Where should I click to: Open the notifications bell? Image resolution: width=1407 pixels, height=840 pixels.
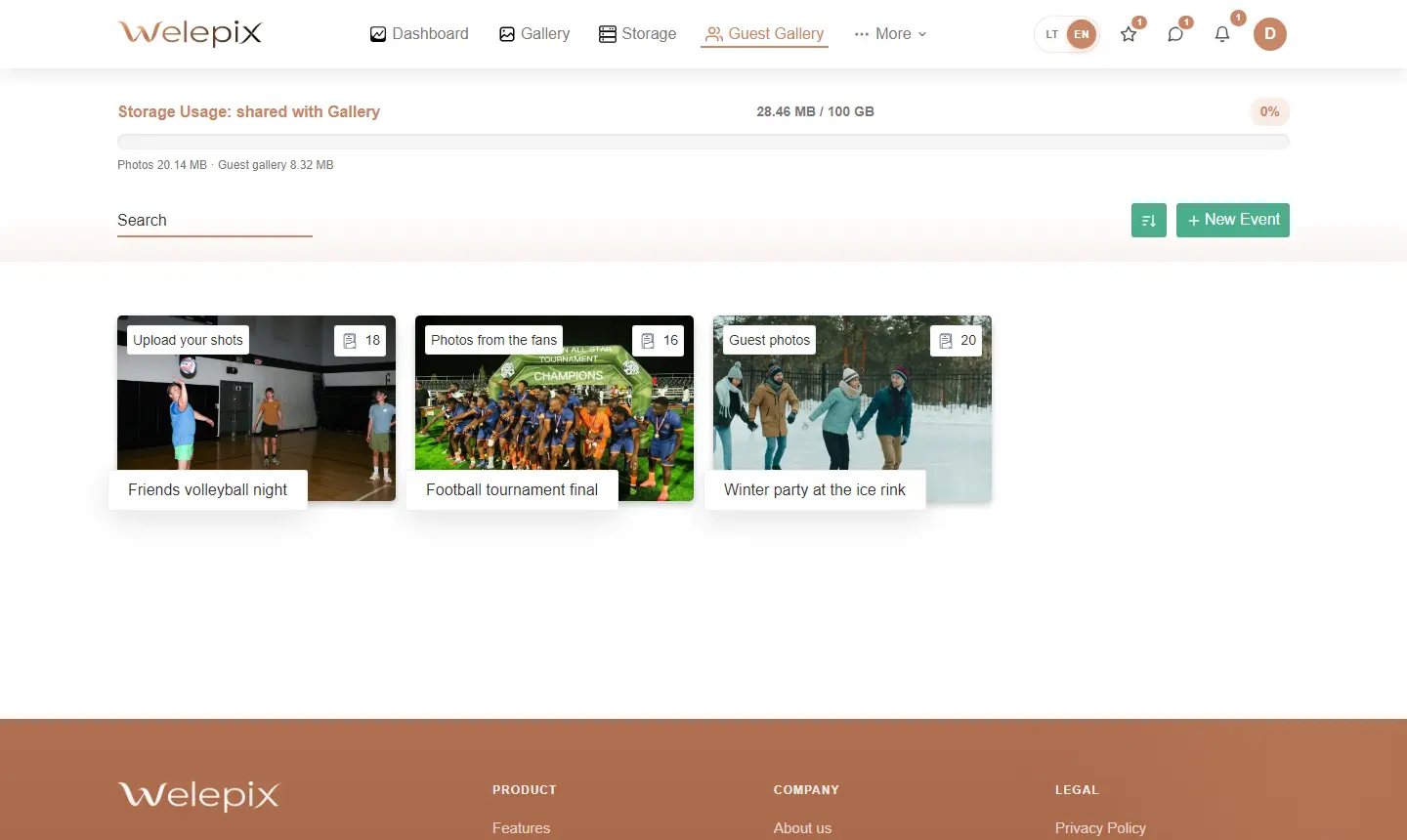[x=1222, y=34]
